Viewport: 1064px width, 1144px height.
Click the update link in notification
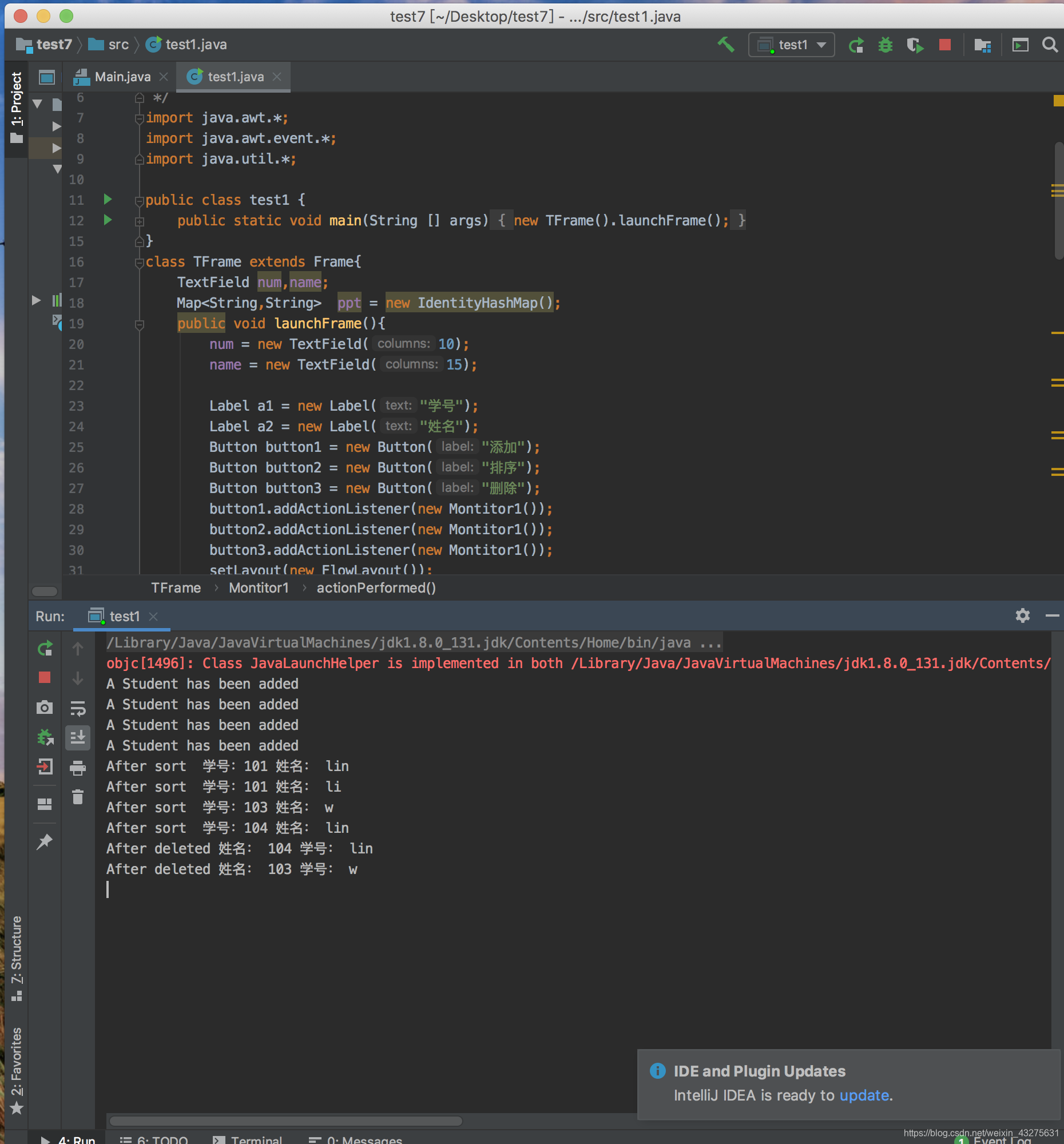coord(864,1095)
